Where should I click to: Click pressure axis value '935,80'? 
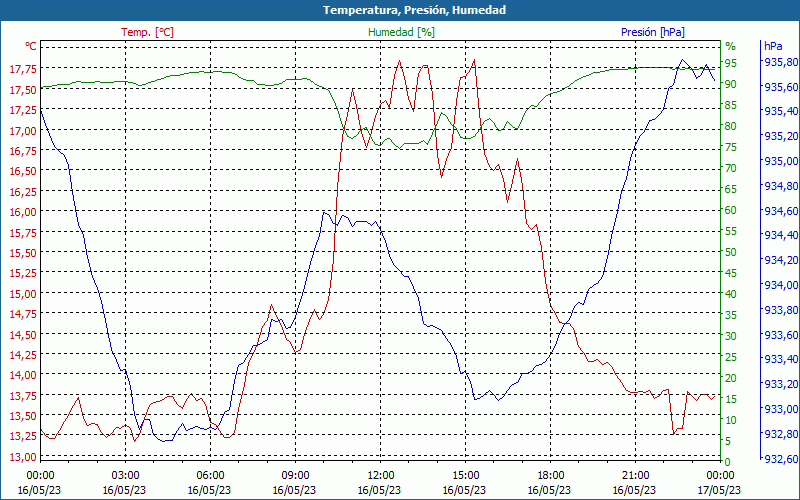click(x=780, y=62)
